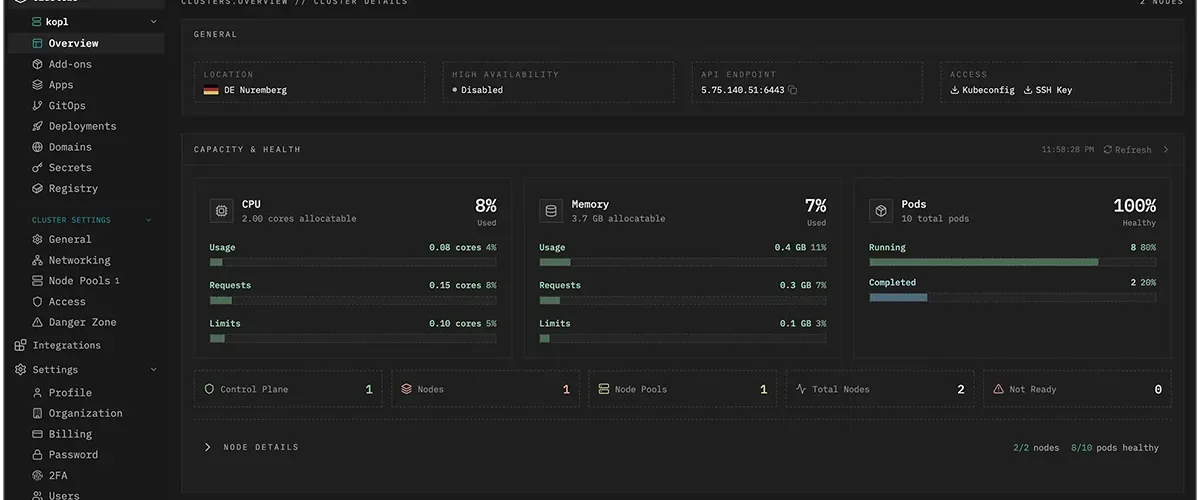This screenshot has width=1200, height=500.
Task: Click the Add-ons puzzle icon
Action: click(38, 64)
